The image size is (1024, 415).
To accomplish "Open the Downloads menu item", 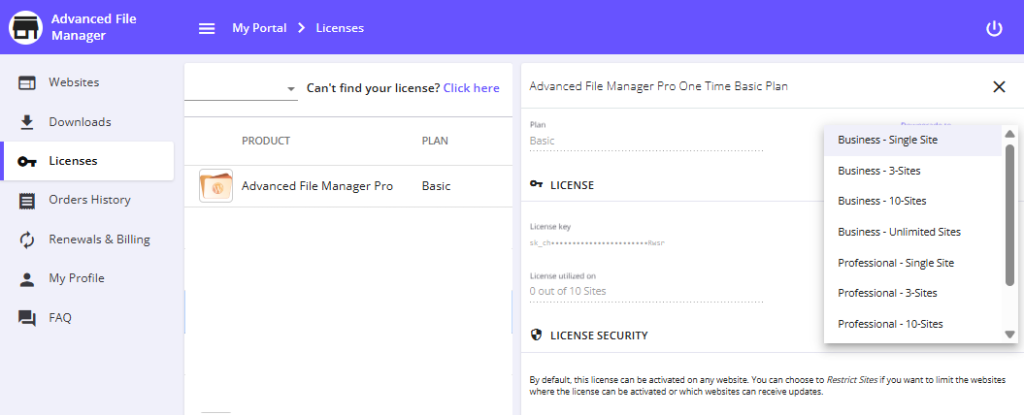I will coord(87,122).
